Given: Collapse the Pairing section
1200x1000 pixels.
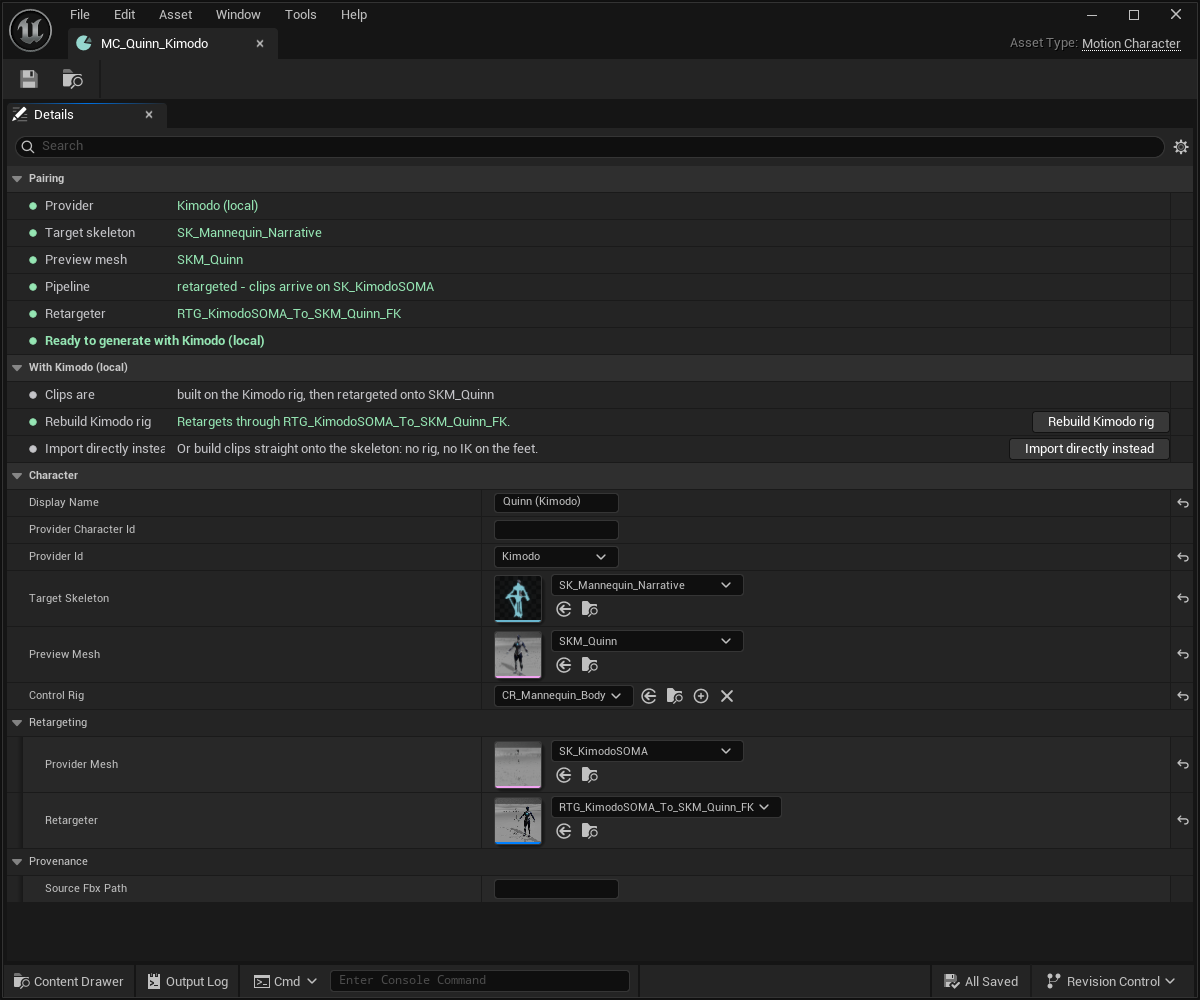Looking at the screenshot, I should pyautogui.click(x=18, y=179).
